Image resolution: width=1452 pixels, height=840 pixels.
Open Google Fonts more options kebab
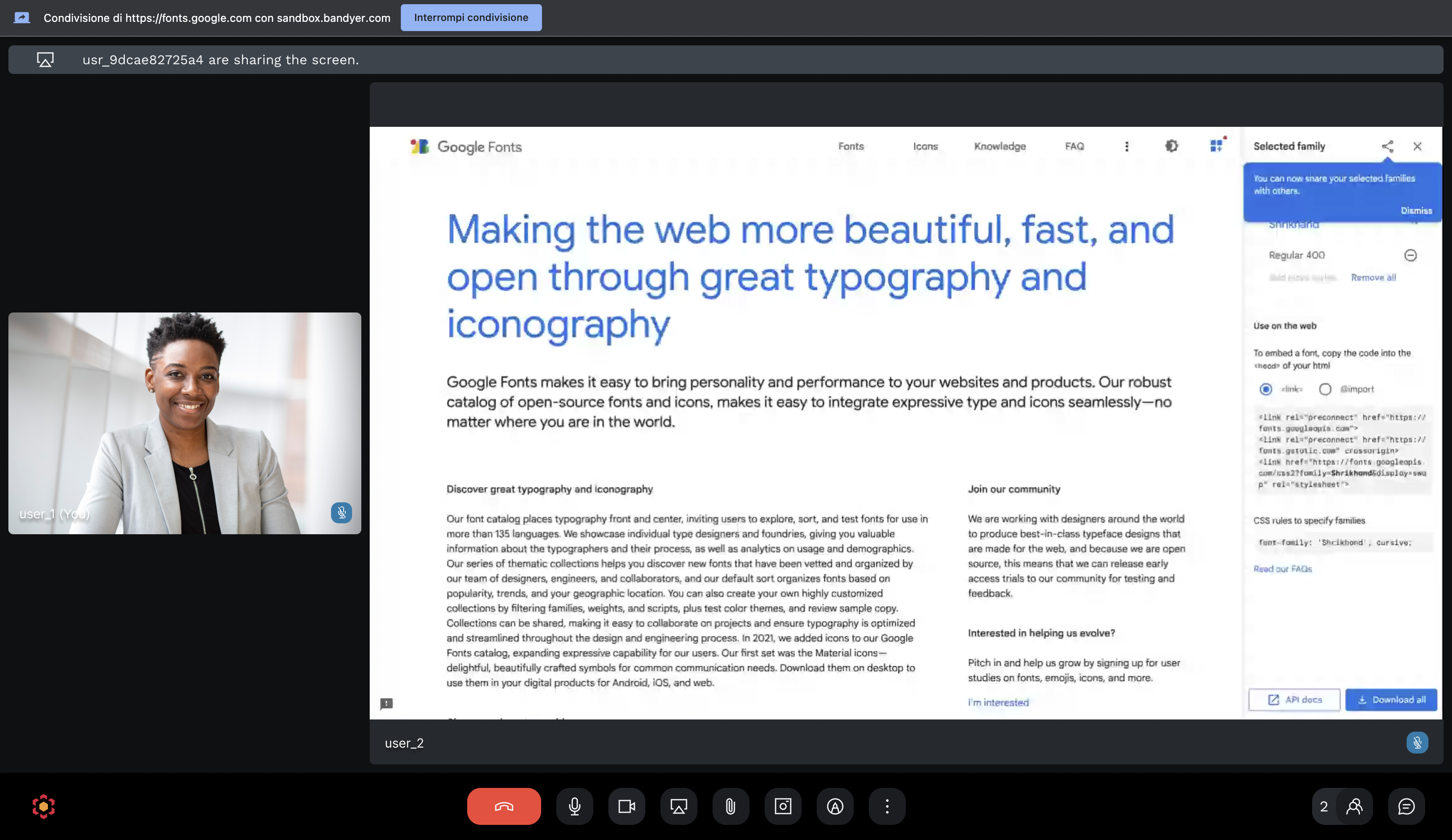tap(1126, 146)
